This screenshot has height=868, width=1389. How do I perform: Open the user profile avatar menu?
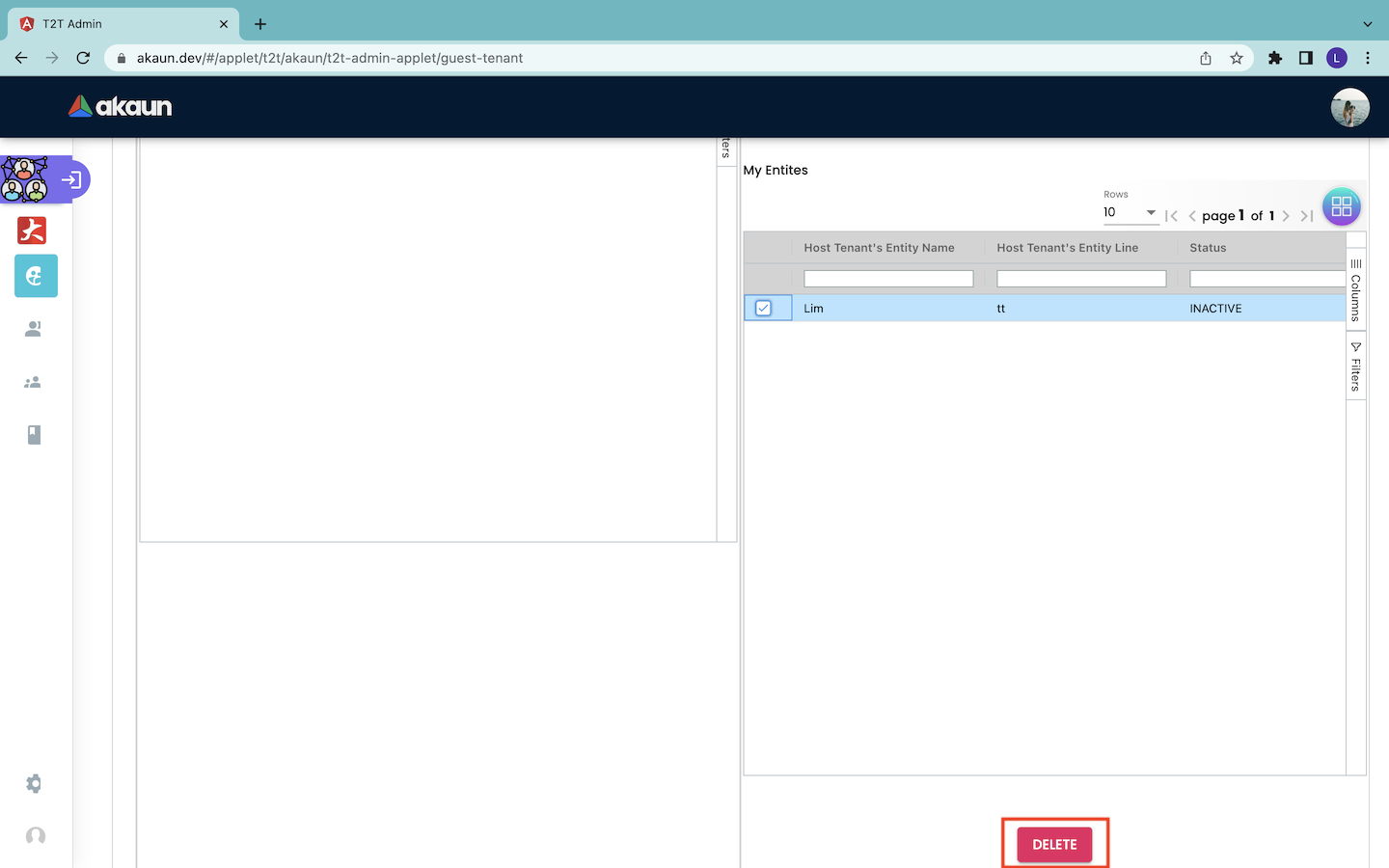pyautogui.click(x=1349, y=107)
